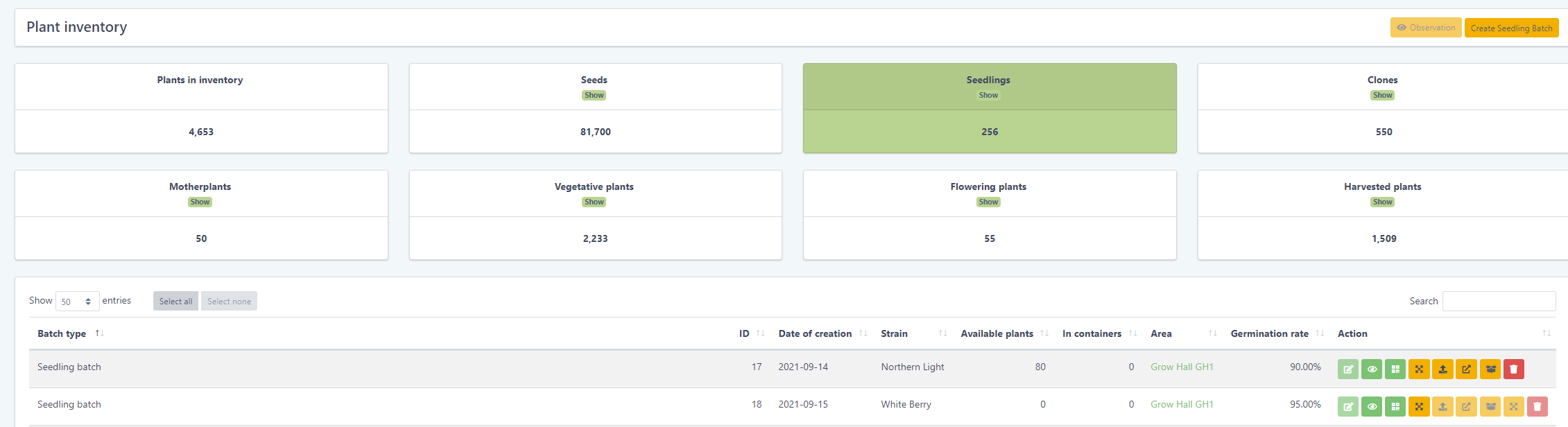Click into the table Search field
This screenshot has width=1568, height=427.
click(x=1498, y=302)
